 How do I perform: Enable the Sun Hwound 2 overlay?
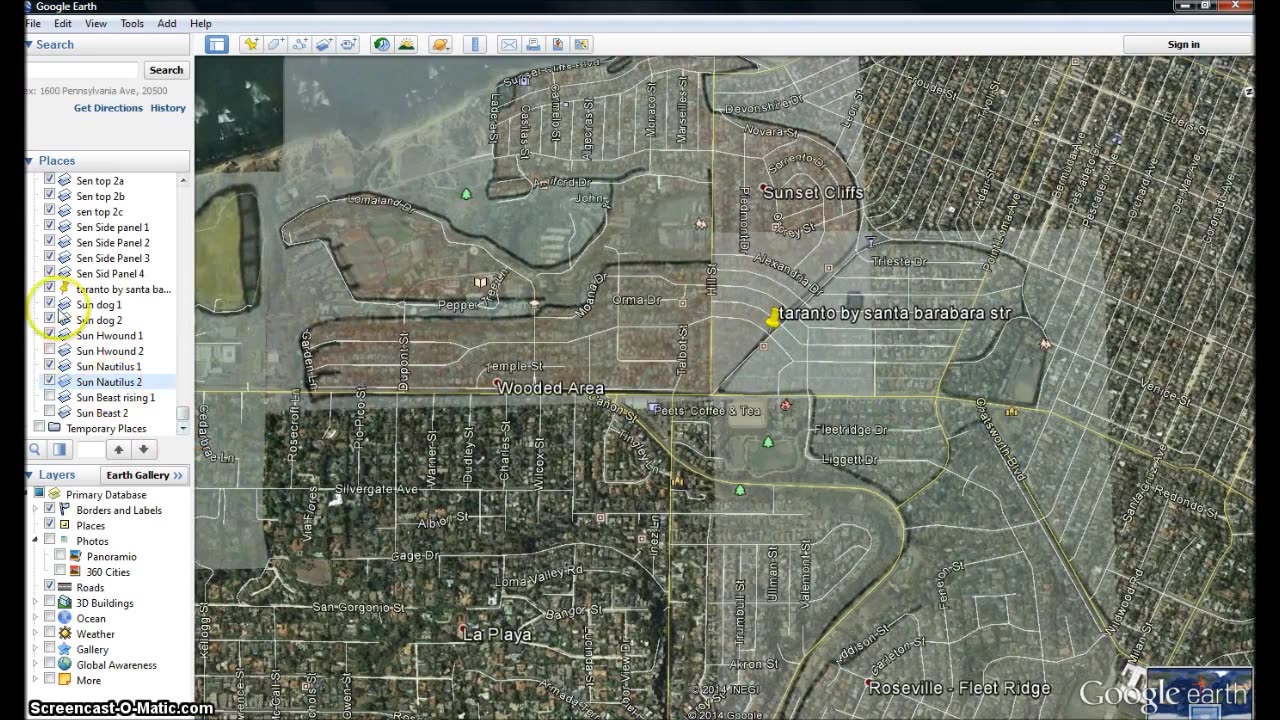coord(49,351)
